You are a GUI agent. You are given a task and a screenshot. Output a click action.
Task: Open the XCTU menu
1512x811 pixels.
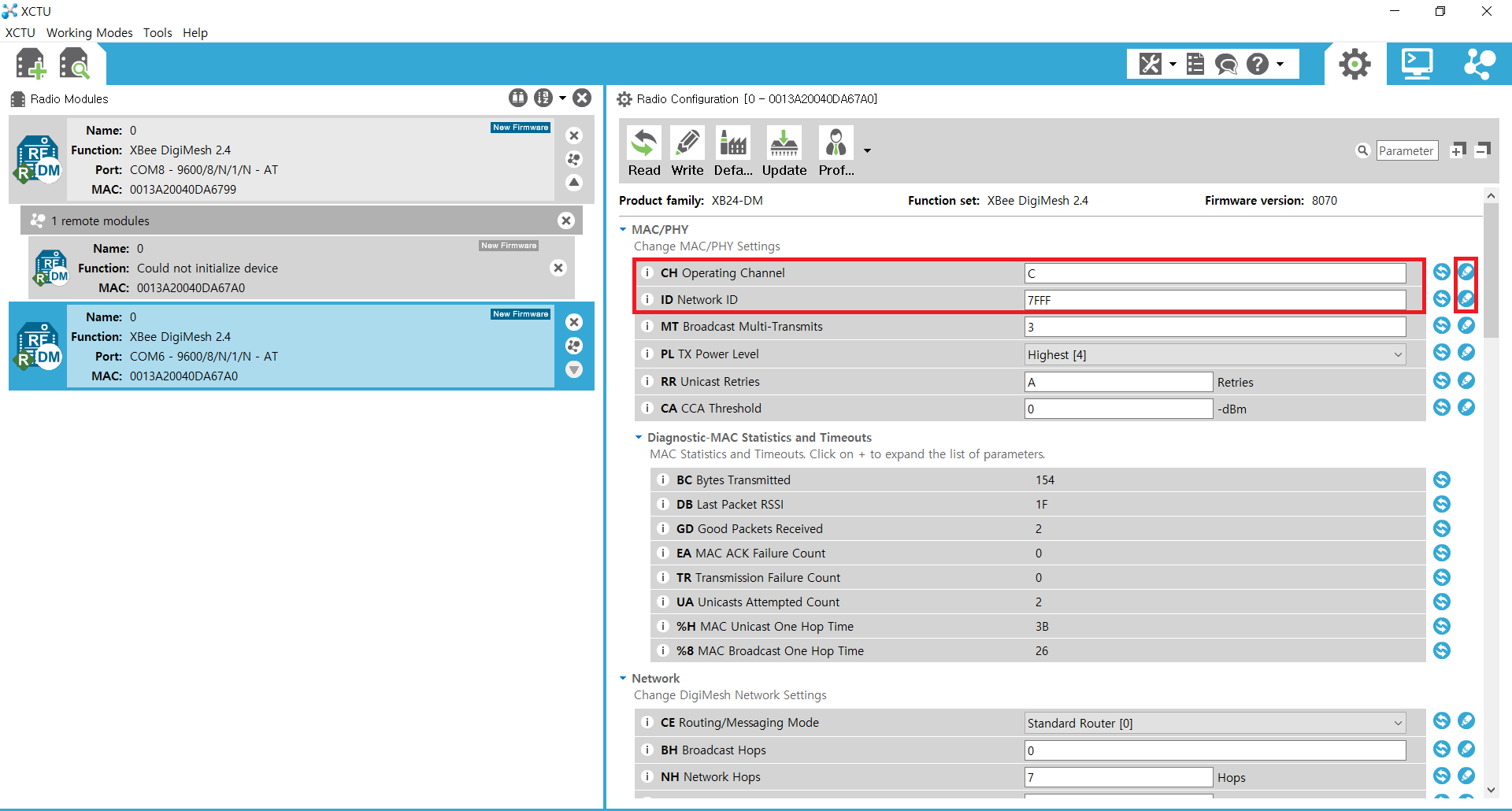click(x=20, y=32)
